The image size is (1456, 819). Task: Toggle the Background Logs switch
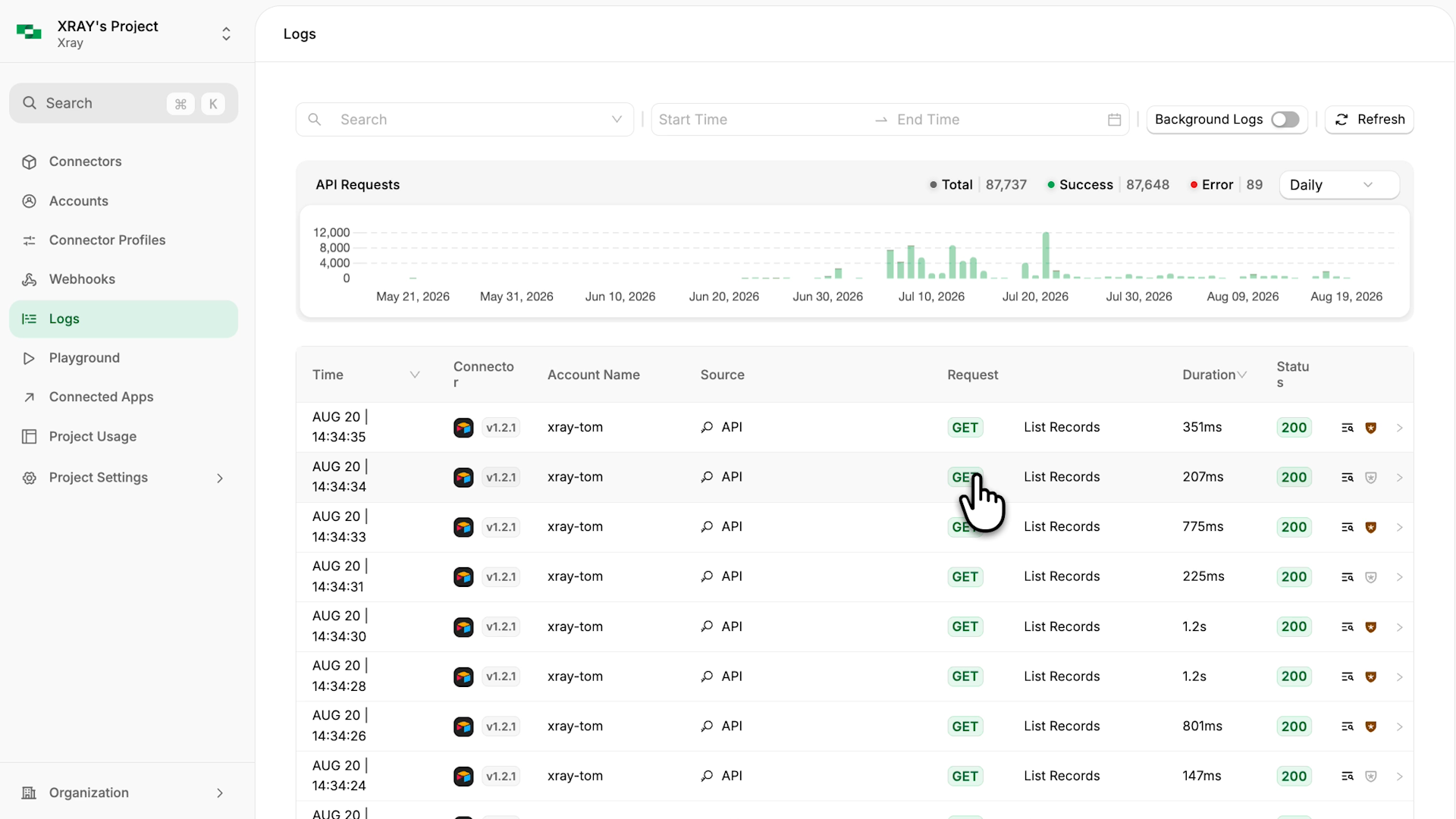tap(1285, 120)
